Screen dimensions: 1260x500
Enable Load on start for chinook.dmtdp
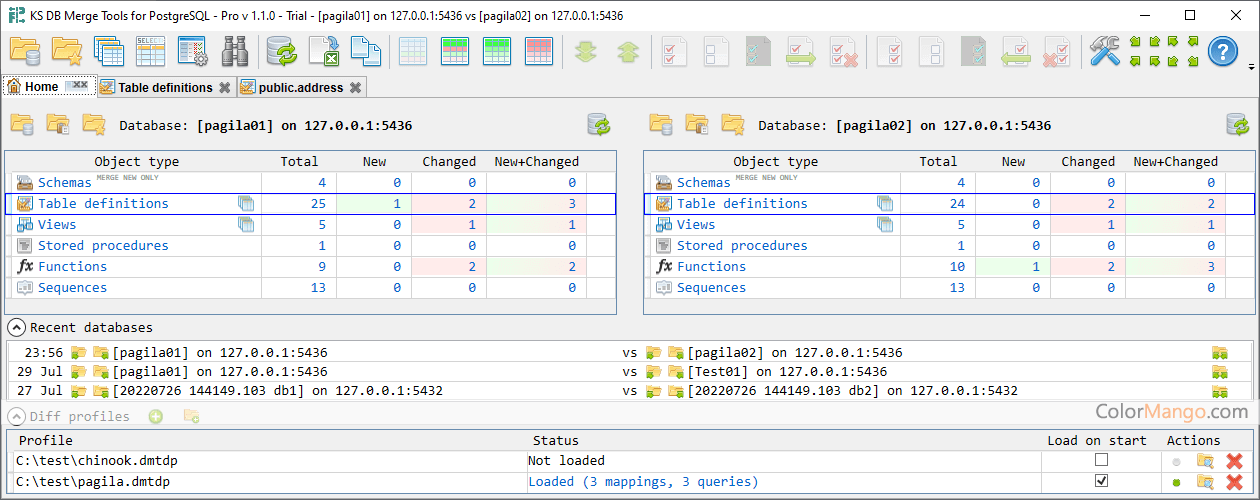[1101, 460]
